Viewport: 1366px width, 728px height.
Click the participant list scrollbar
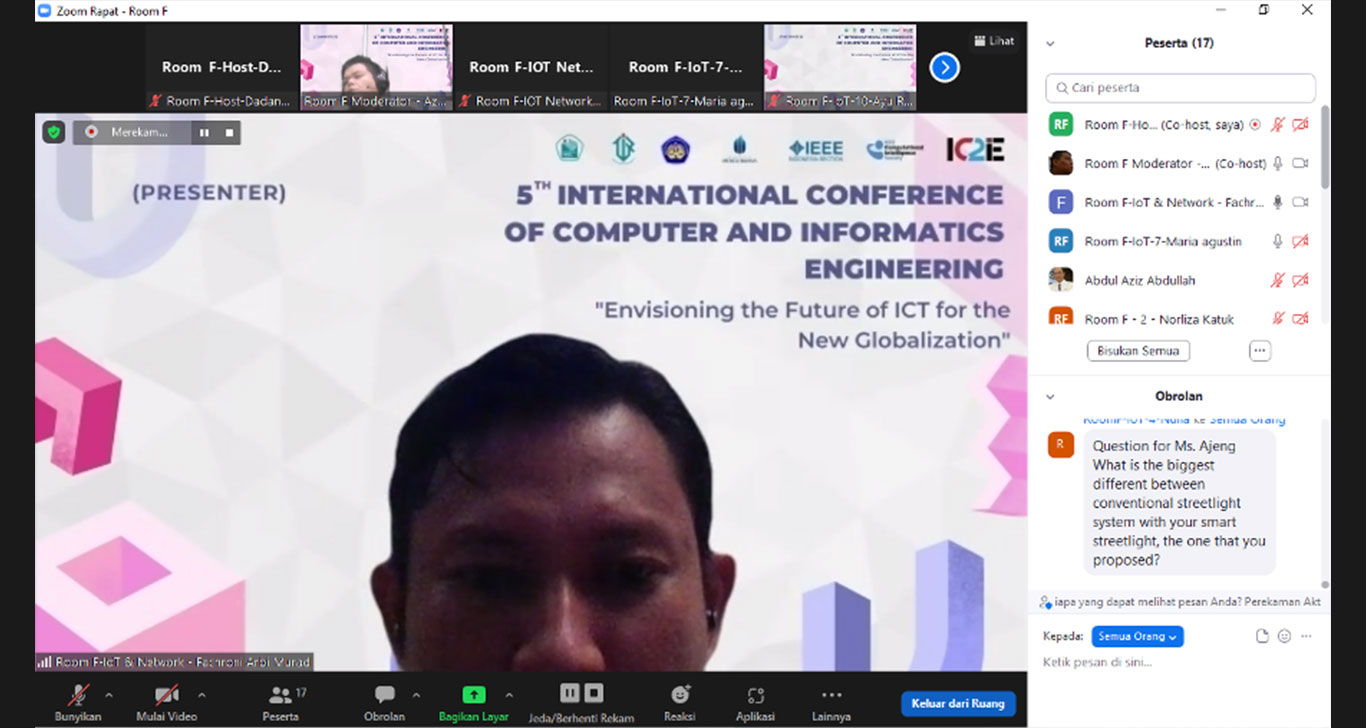tap(1325, 150)
